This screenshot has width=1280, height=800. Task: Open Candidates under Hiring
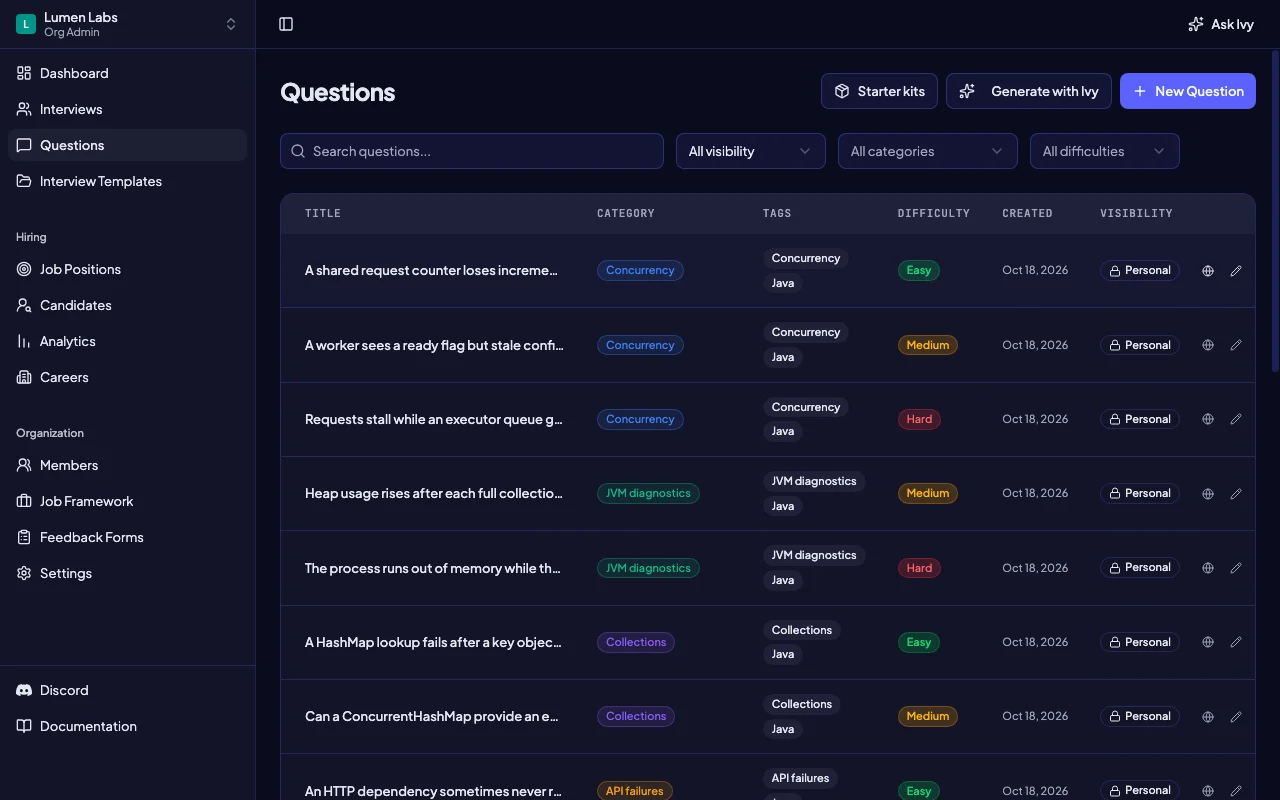point(127,305)
